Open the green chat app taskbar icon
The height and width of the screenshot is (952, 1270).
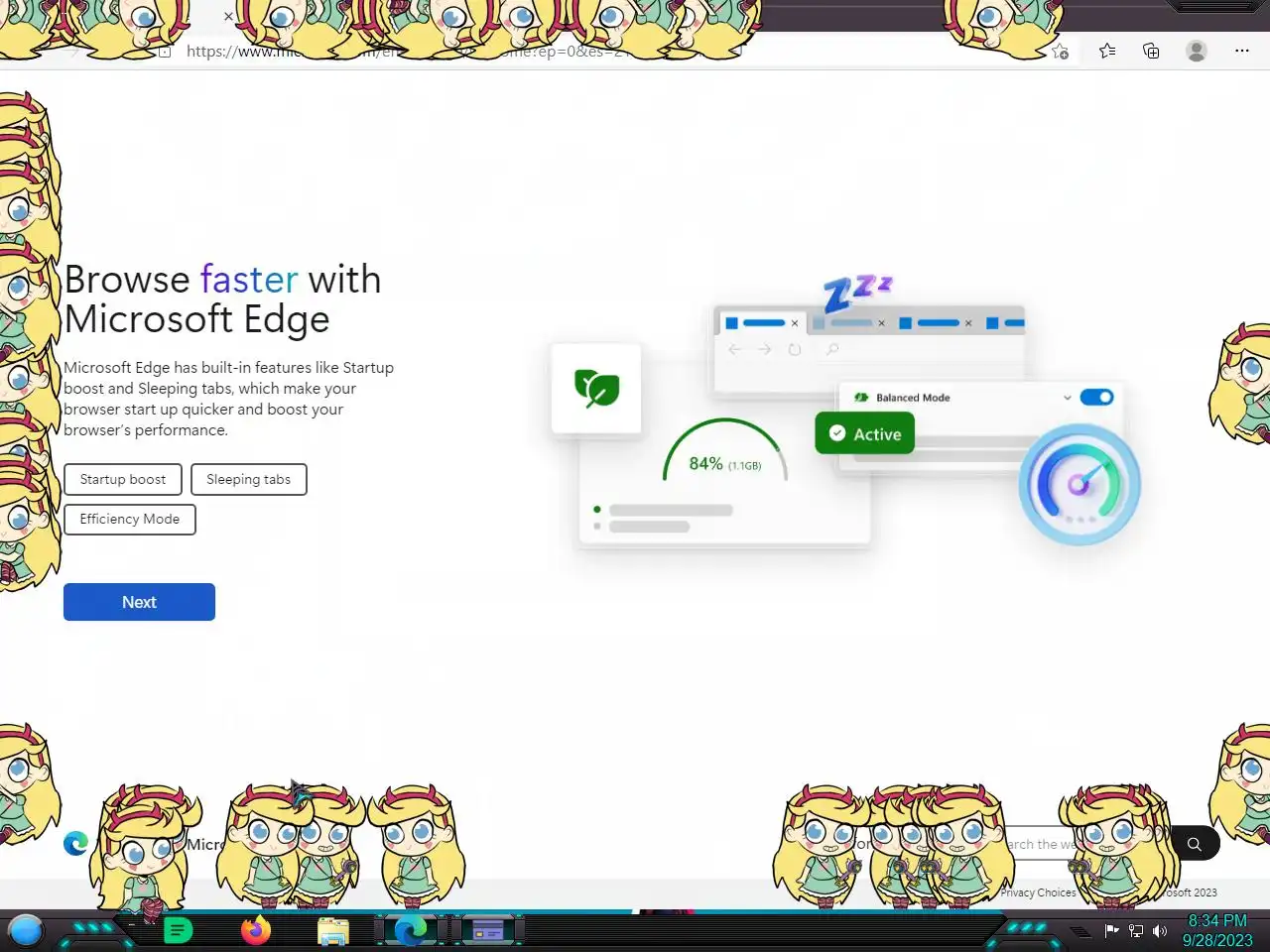tap(178, 931)
